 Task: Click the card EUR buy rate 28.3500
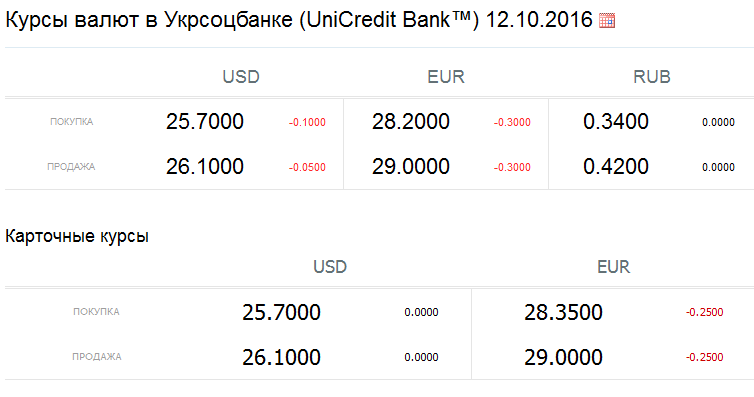point(563,312)
